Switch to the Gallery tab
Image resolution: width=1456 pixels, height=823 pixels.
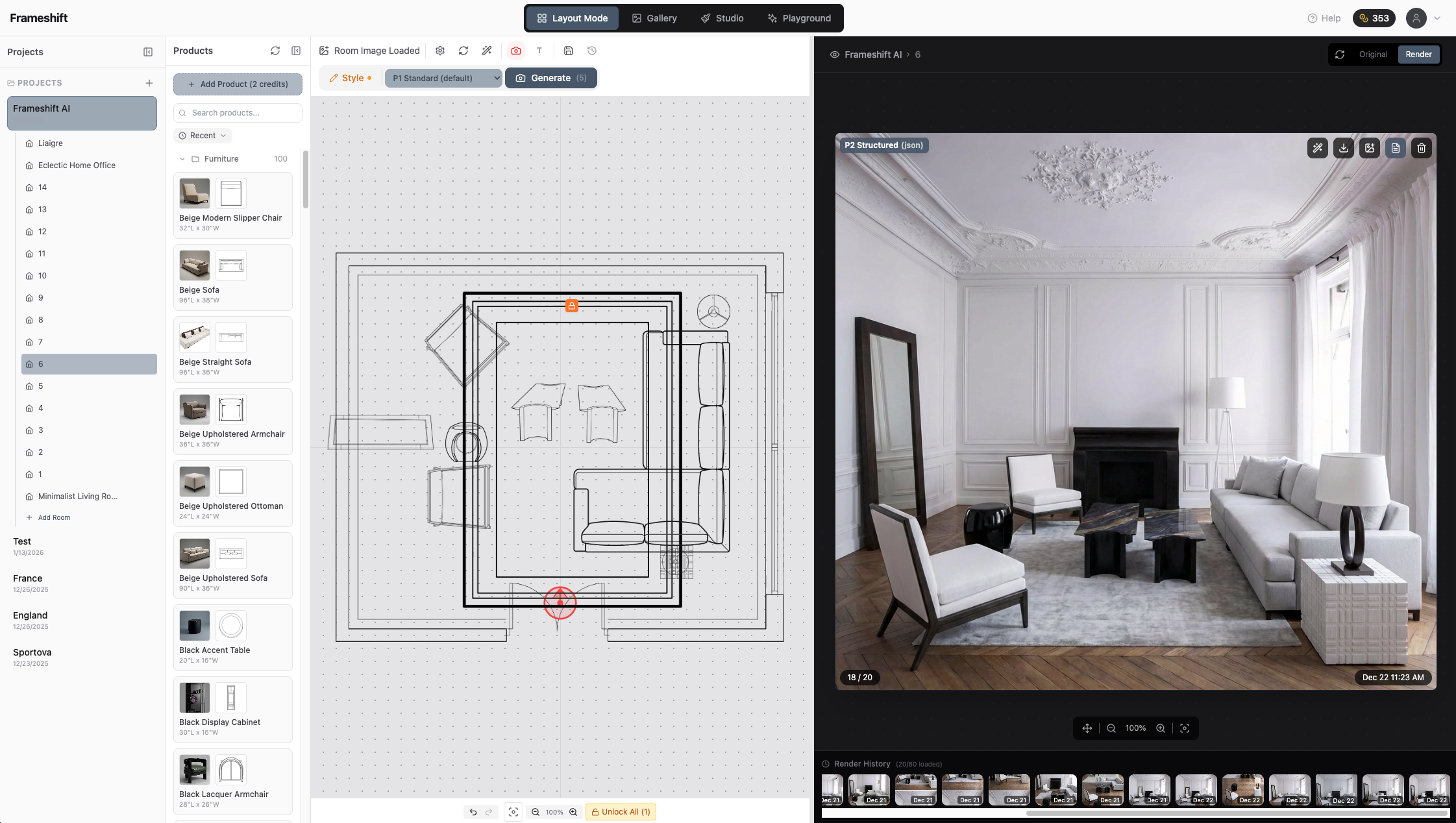pos(654,18)
